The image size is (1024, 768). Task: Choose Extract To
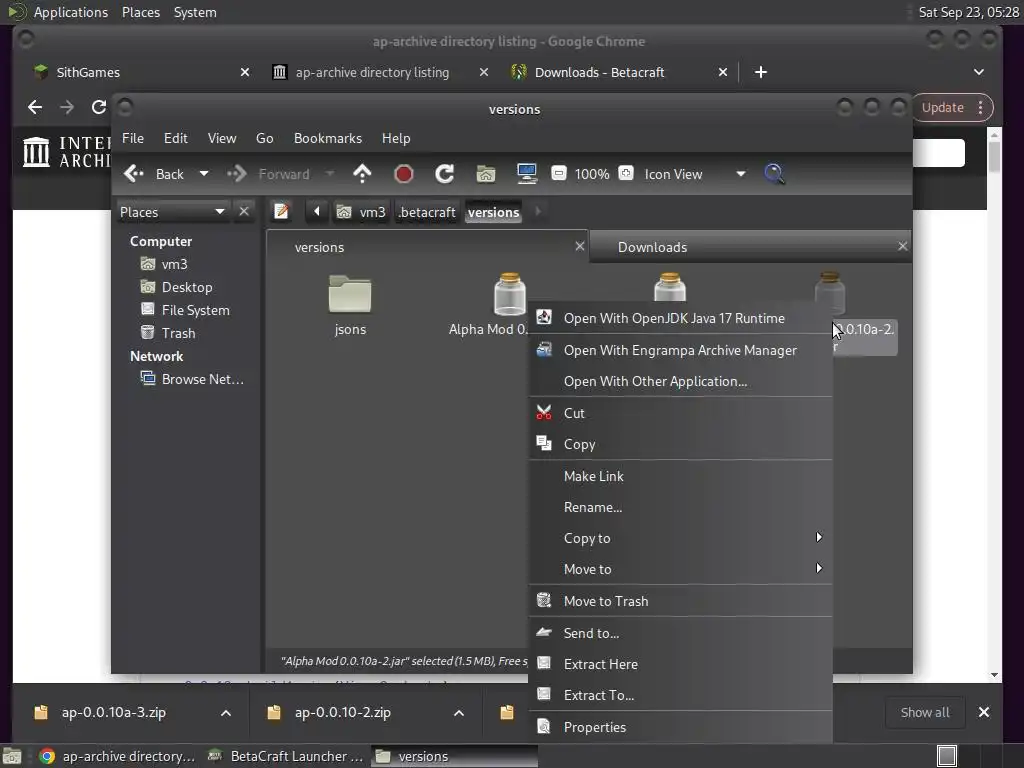click(x=680, y=695)
